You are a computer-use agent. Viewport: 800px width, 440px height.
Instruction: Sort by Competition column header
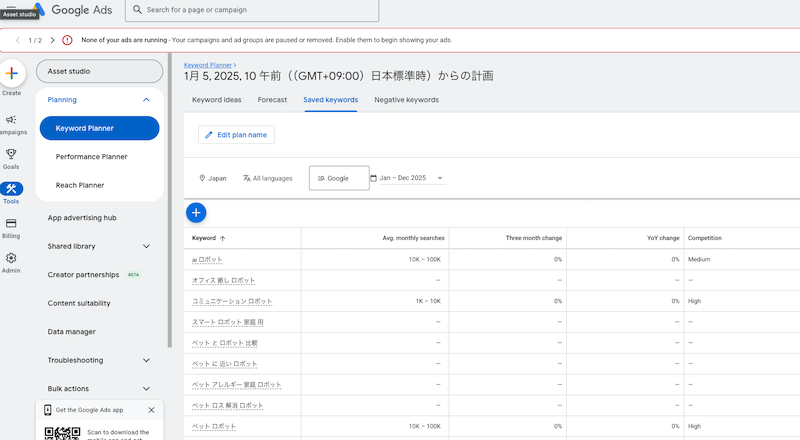coord(705,238)
